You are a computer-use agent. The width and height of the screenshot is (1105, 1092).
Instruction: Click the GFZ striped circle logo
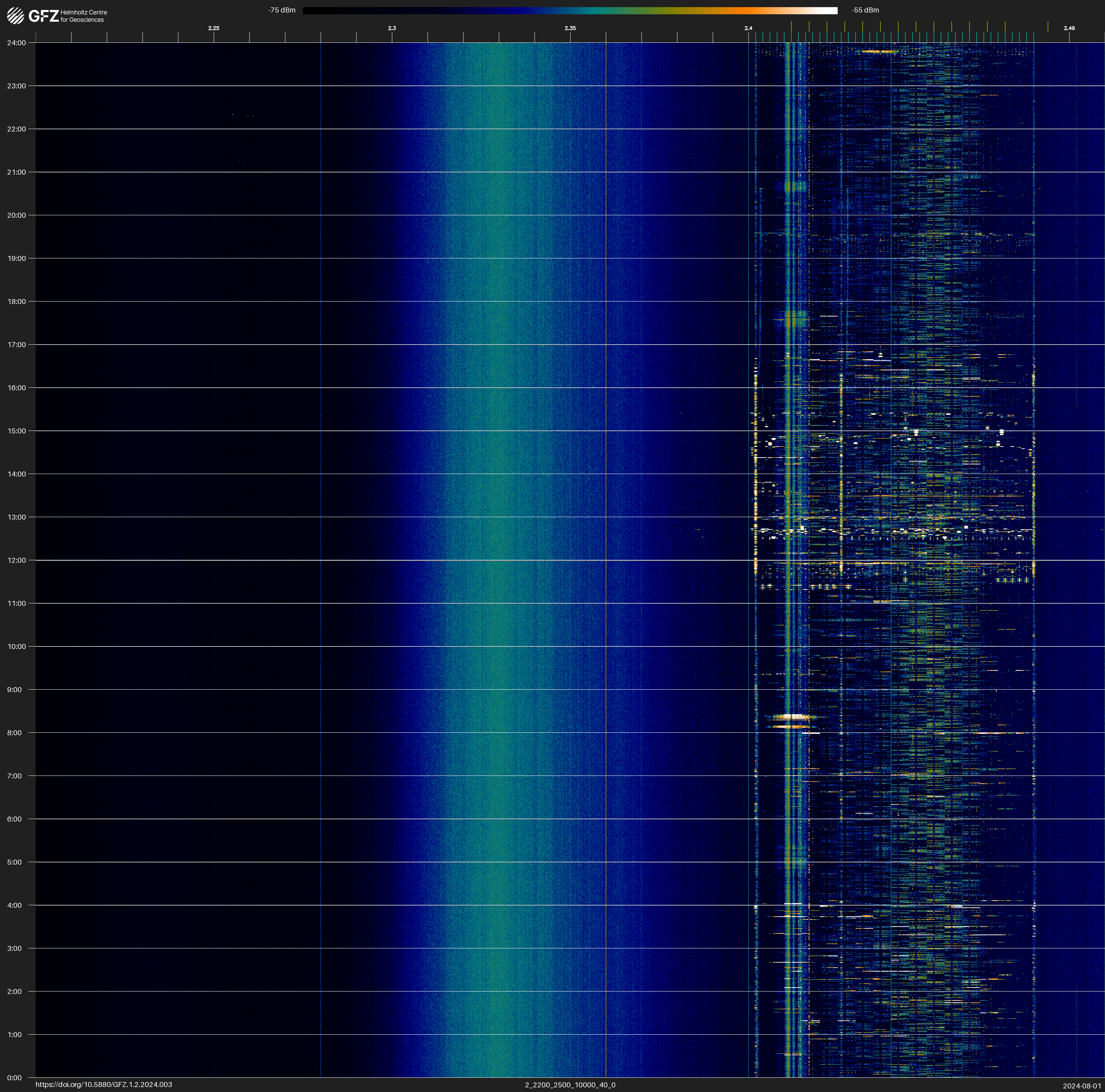15,16
